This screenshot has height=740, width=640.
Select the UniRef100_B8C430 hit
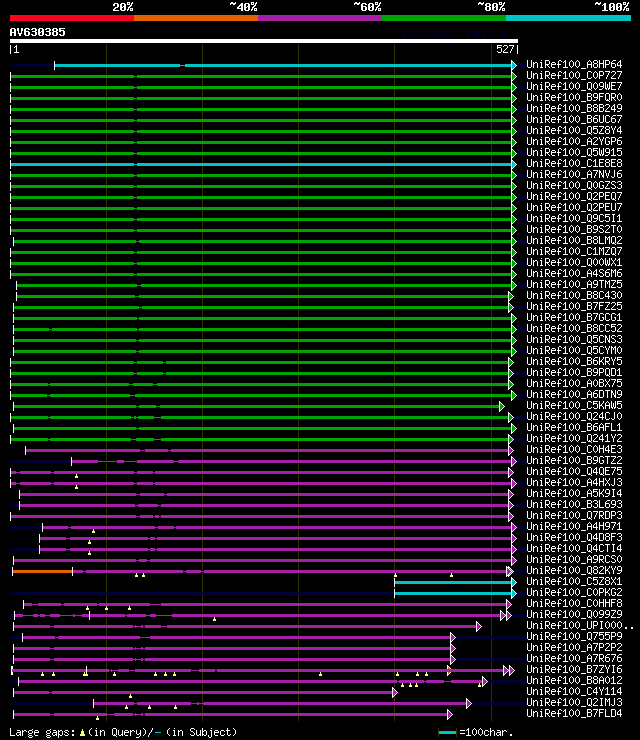coord(574,295)
